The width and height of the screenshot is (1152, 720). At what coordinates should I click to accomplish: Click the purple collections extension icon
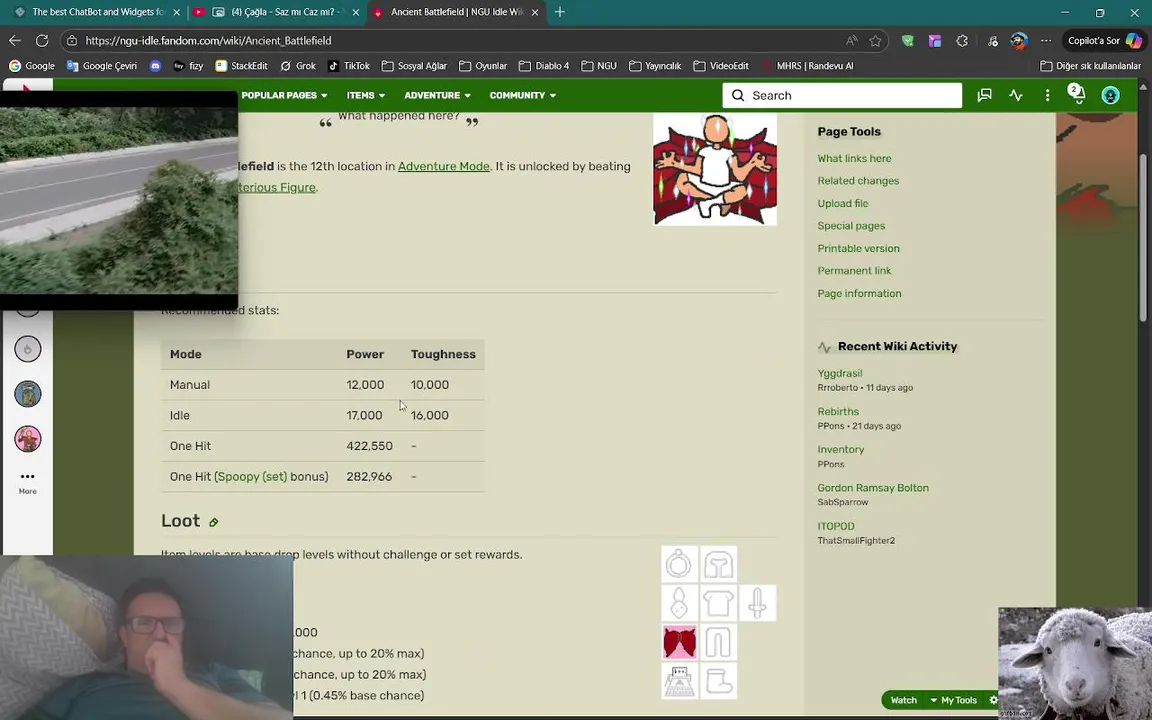[935, 41]
